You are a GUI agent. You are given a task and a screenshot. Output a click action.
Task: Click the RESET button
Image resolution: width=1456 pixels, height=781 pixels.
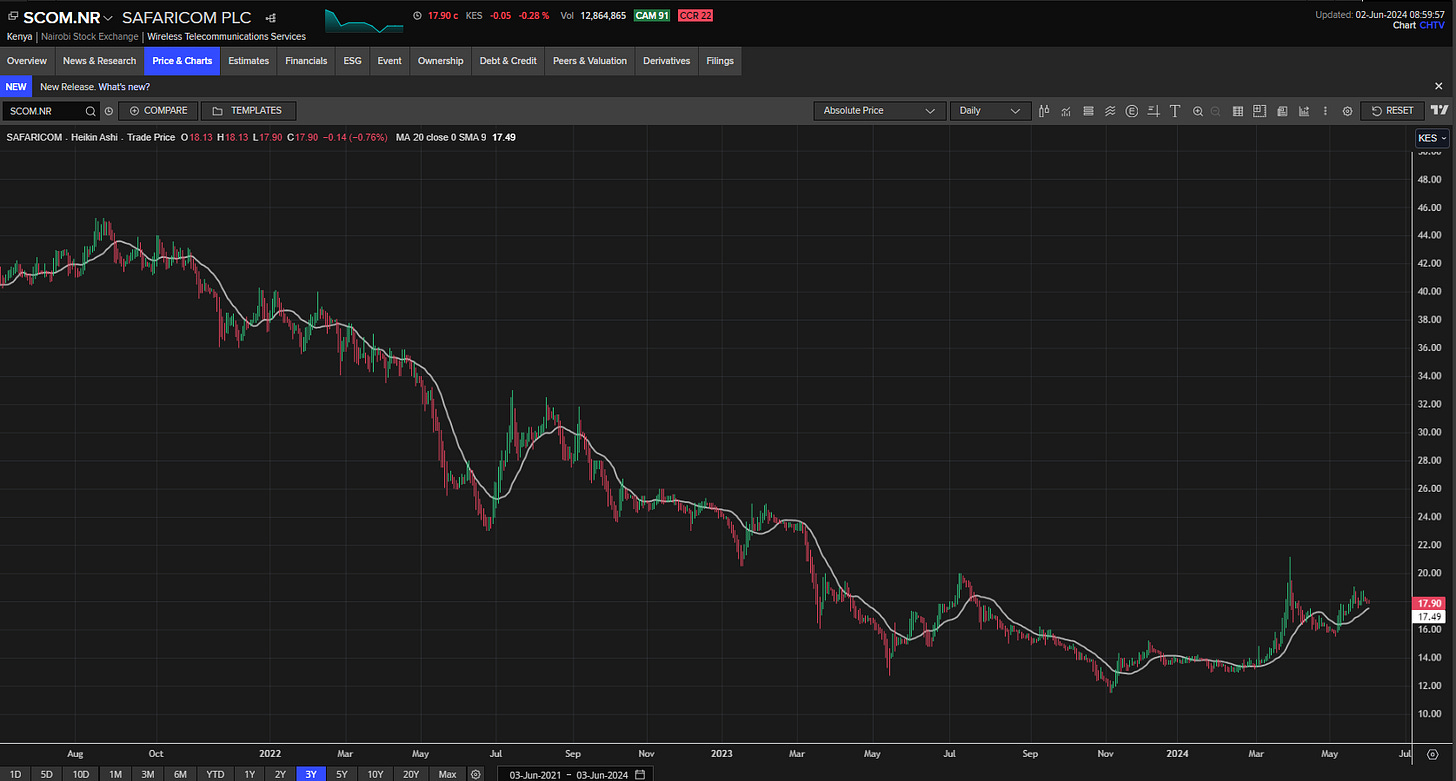[1392, 111]
